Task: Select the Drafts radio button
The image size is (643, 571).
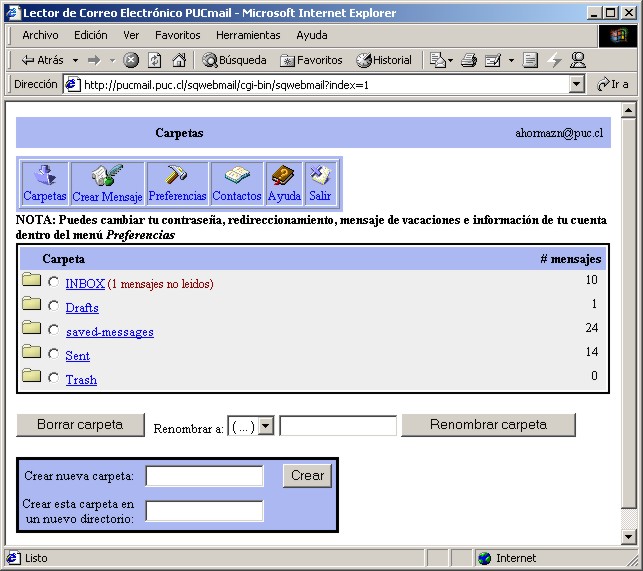Action: [53, 306]
